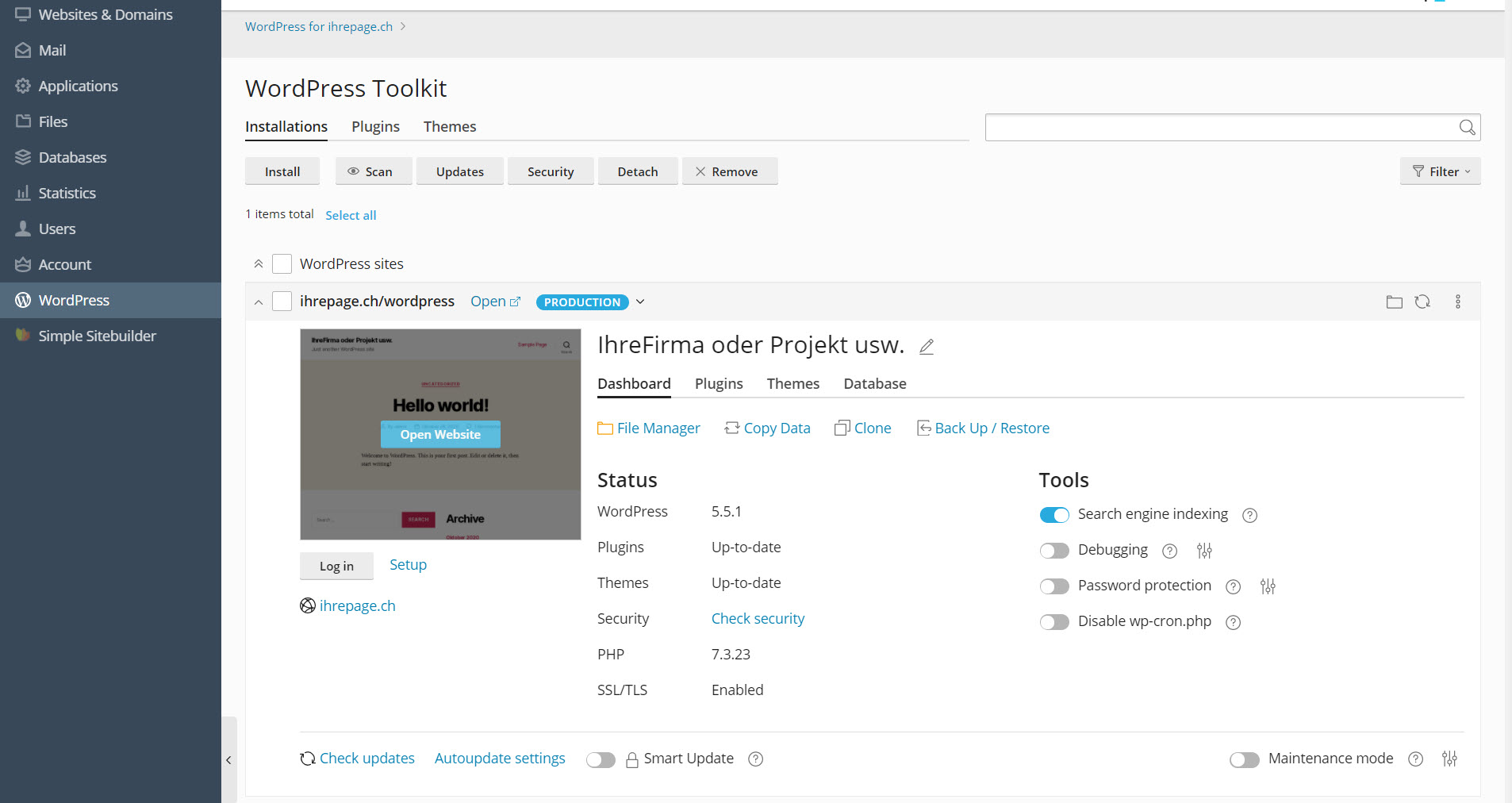The width and height of the screenshot is (1512, 803).
Task: Click the pencil icon to rename the site
Action: pos(926,346)
